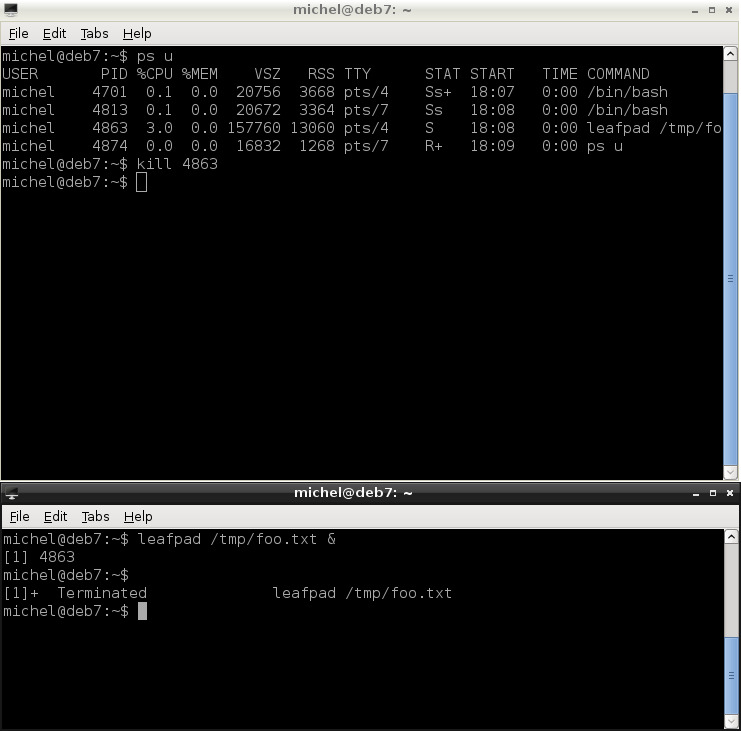Screen dimensions: 741x731
Task: Minimize the top terminal window
Action: [x=695, y=10]
